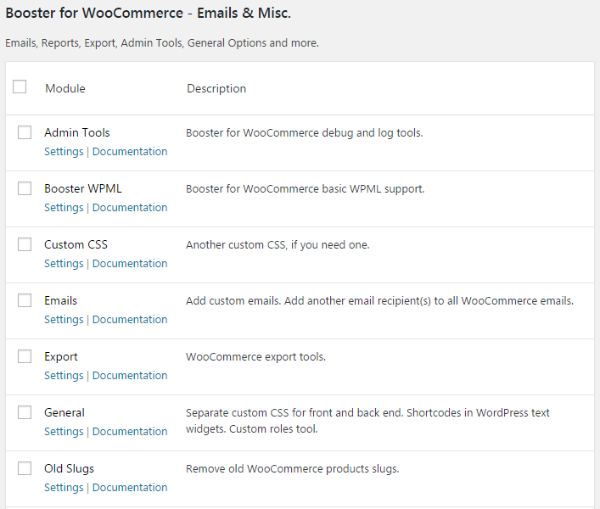The width and height of the screenshot is (600, 509).
Task: Tick the Old Slugs module checkbox
Action: pyautogui.click(x=25, y=468)
